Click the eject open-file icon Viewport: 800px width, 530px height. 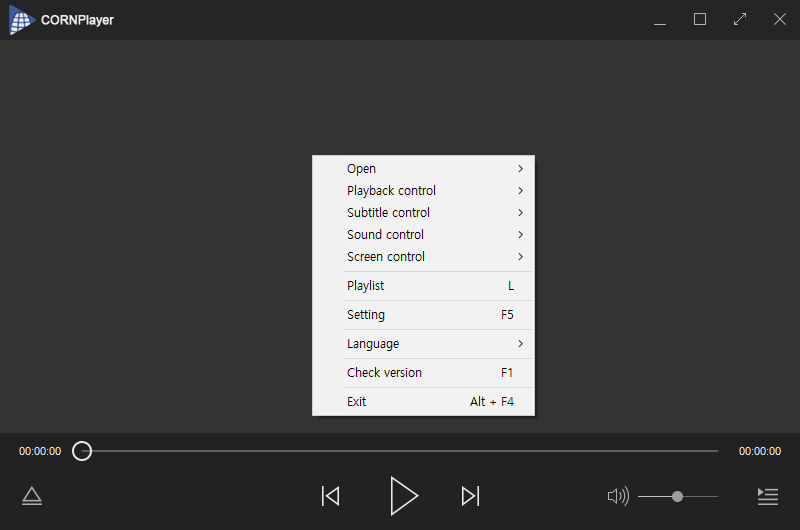pos(32,496)
